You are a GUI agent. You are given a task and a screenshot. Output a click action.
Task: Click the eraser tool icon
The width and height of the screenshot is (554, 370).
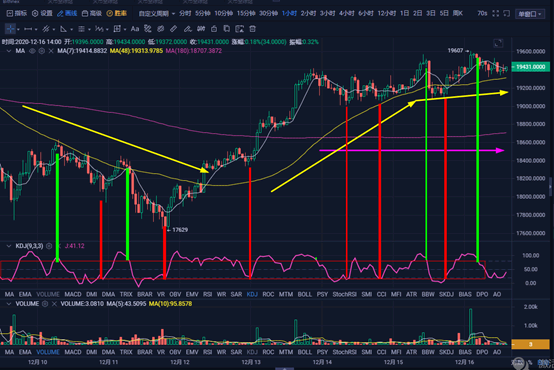tap(187, 29)
